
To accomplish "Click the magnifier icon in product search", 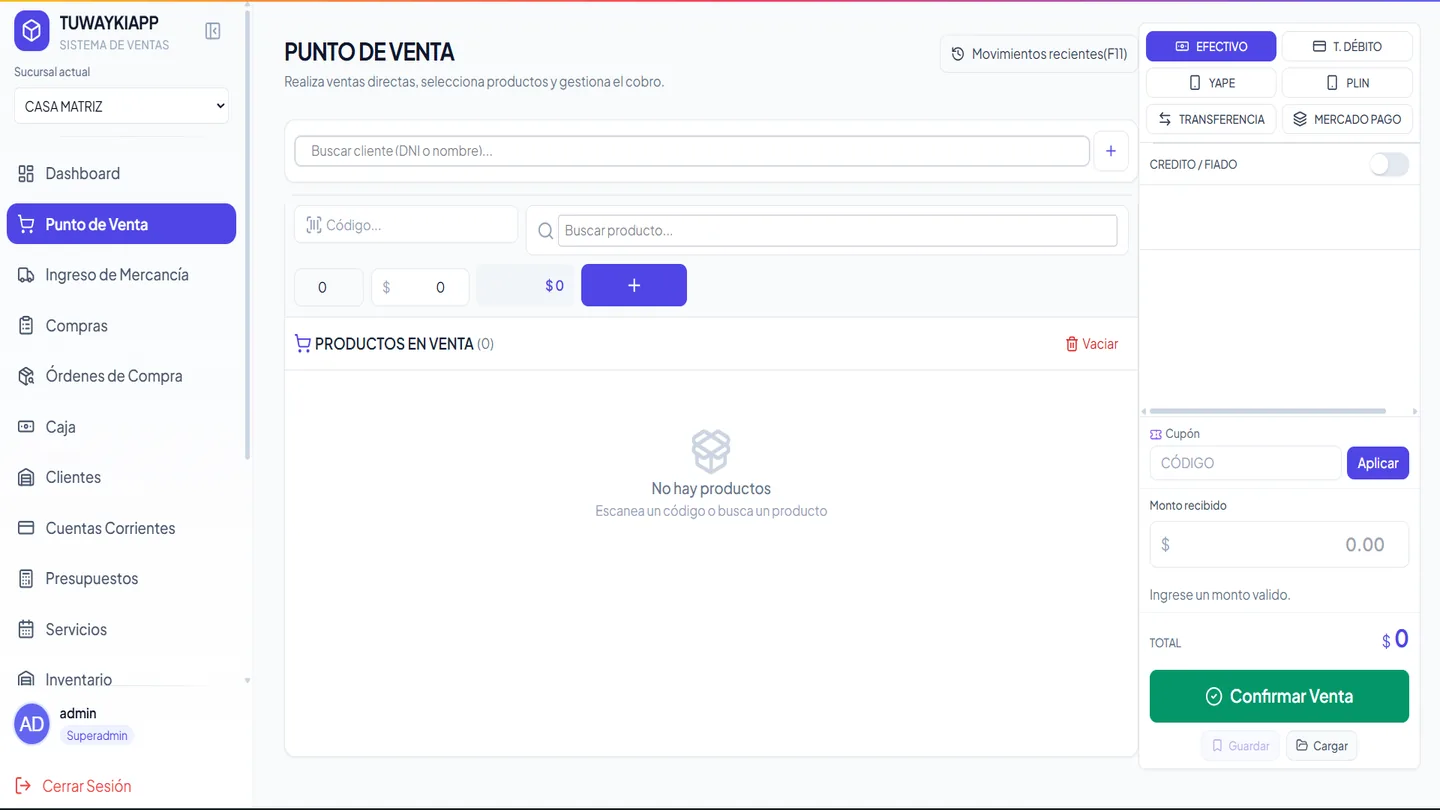I will [546, 231].
